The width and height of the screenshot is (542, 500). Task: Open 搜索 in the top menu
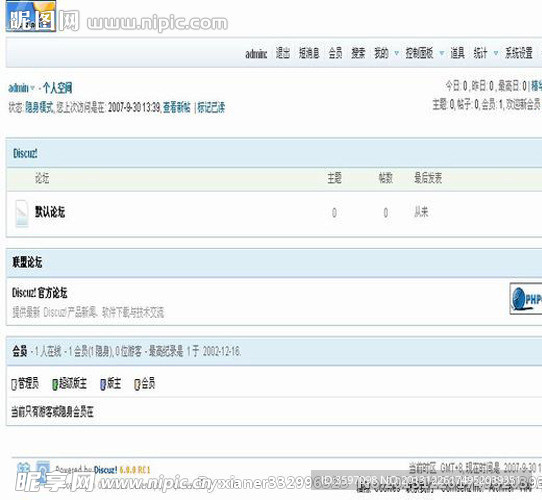pyautogui.click(x=358, y=53)
